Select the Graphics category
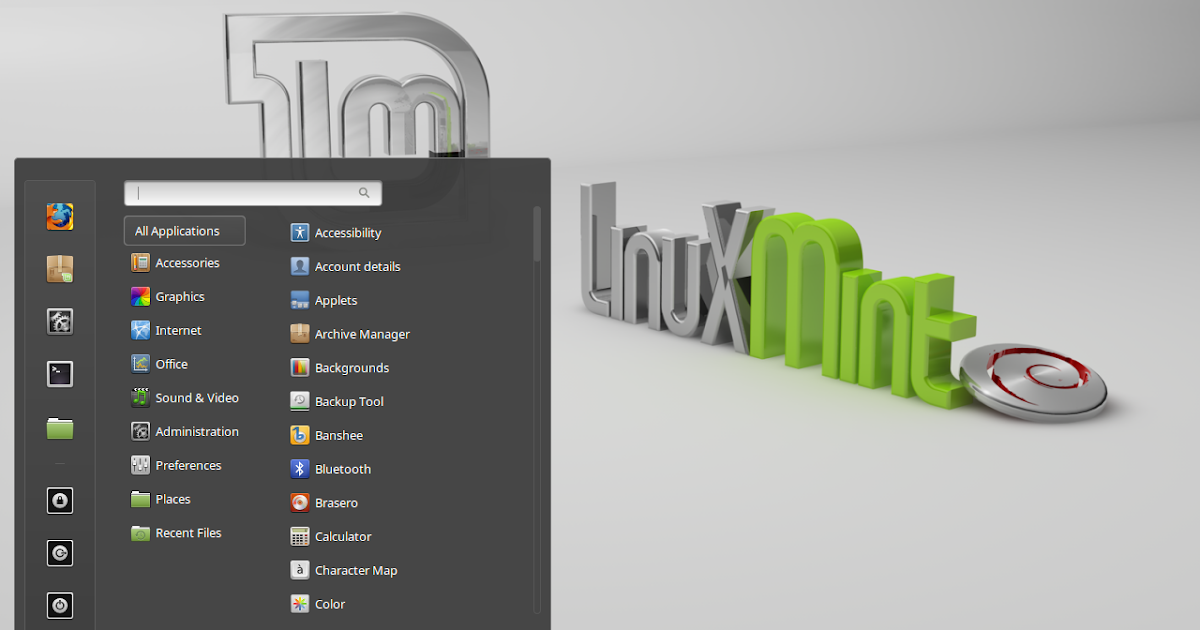The image size is (1200, 630). (180, 296)
